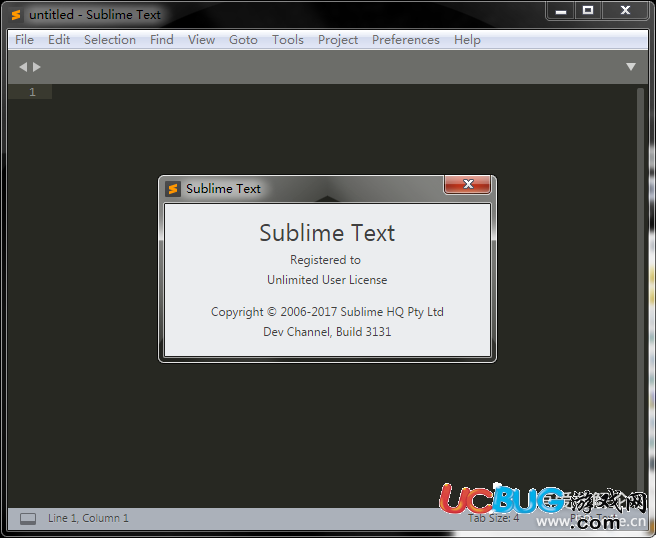Click the large 'Sublime Text' heading in dialog
Screen dimensions: 656x538
point(327,233)
